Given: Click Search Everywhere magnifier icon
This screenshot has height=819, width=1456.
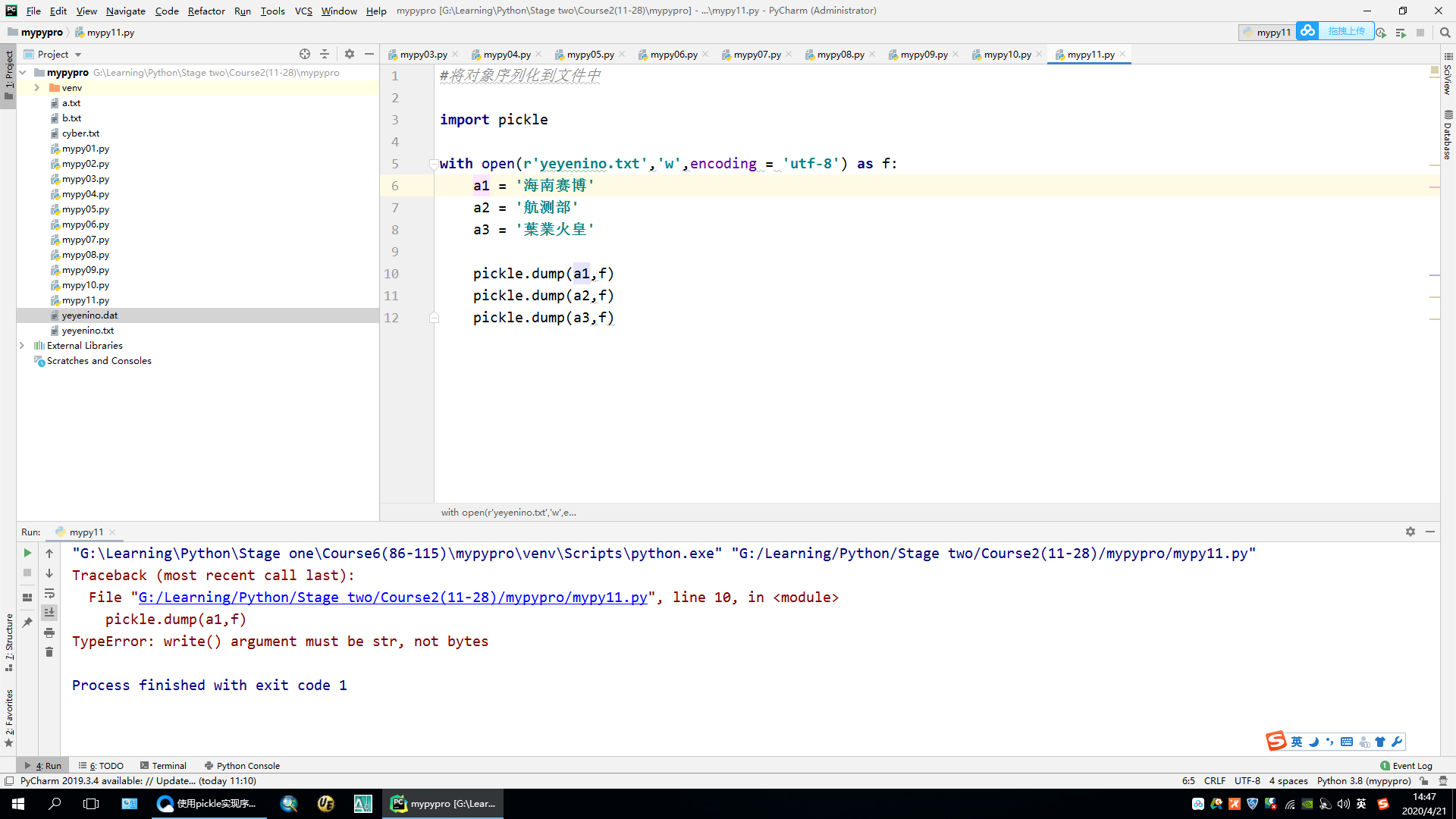Looking at the screenshot, I should point(1445,33).
